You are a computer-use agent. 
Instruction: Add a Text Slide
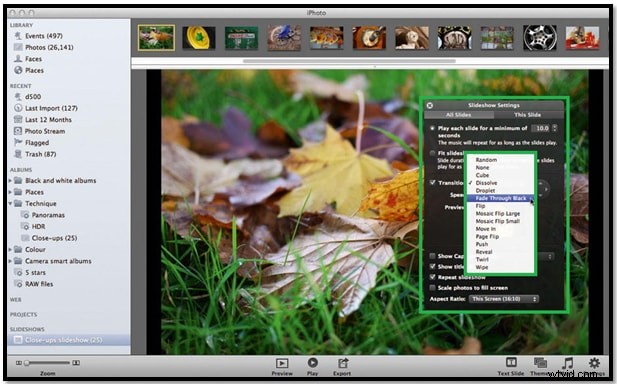[x=511, y=362]
